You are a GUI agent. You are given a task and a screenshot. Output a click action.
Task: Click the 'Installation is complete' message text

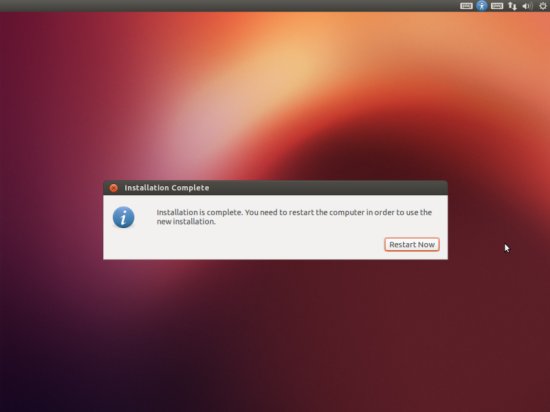coord(294,217)
